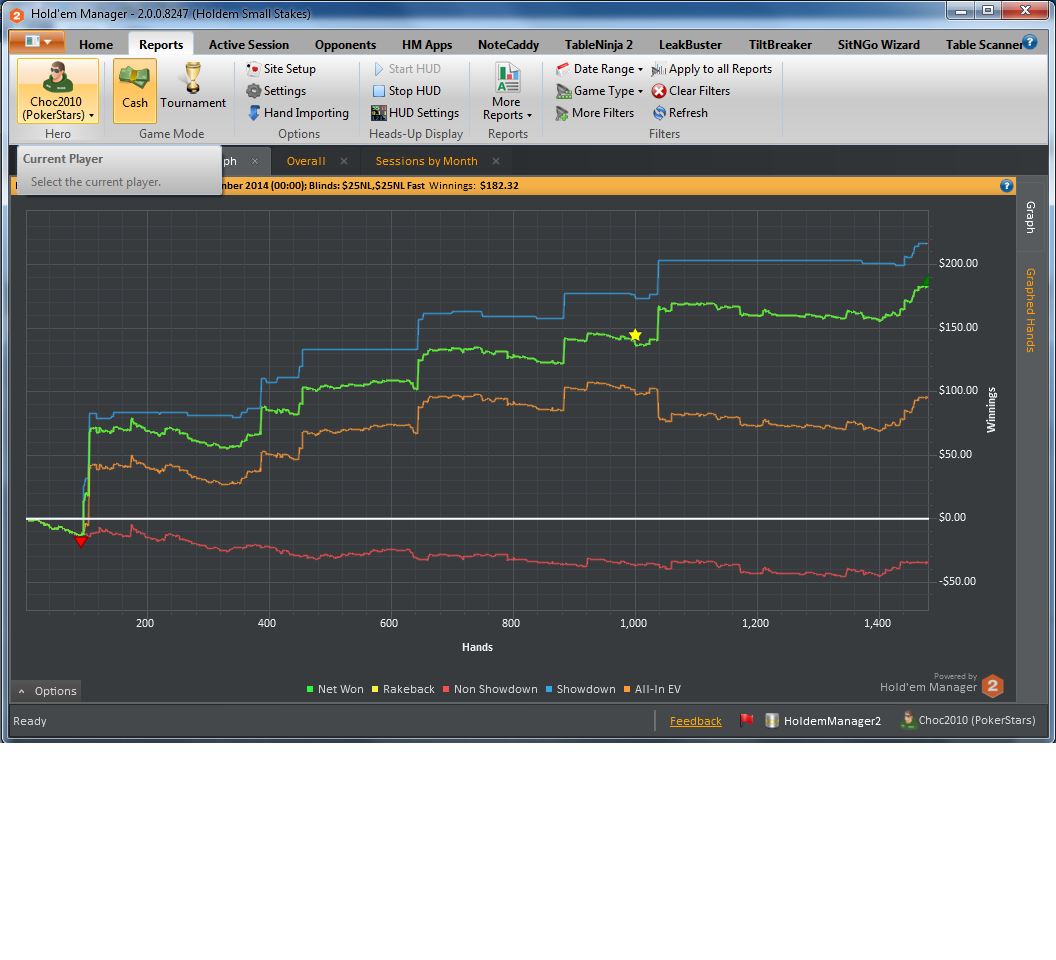This screenshot has width=1056, height=960.
Task: Click red triangle low-point marker
Action: 81,541
